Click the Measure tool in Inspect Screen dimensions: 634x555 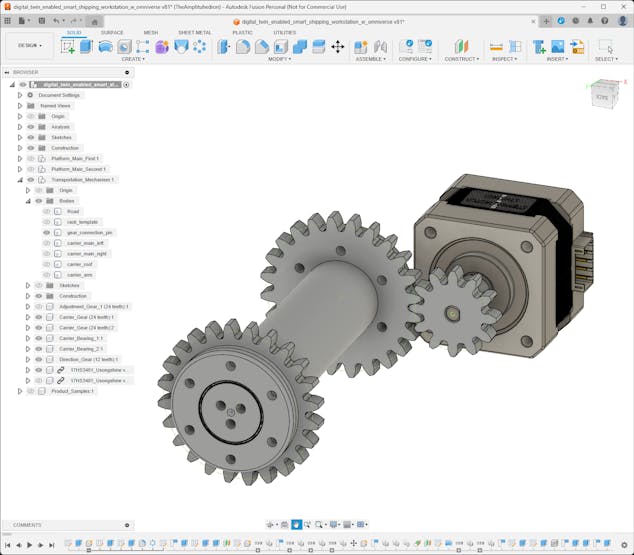tap(496, 46)
